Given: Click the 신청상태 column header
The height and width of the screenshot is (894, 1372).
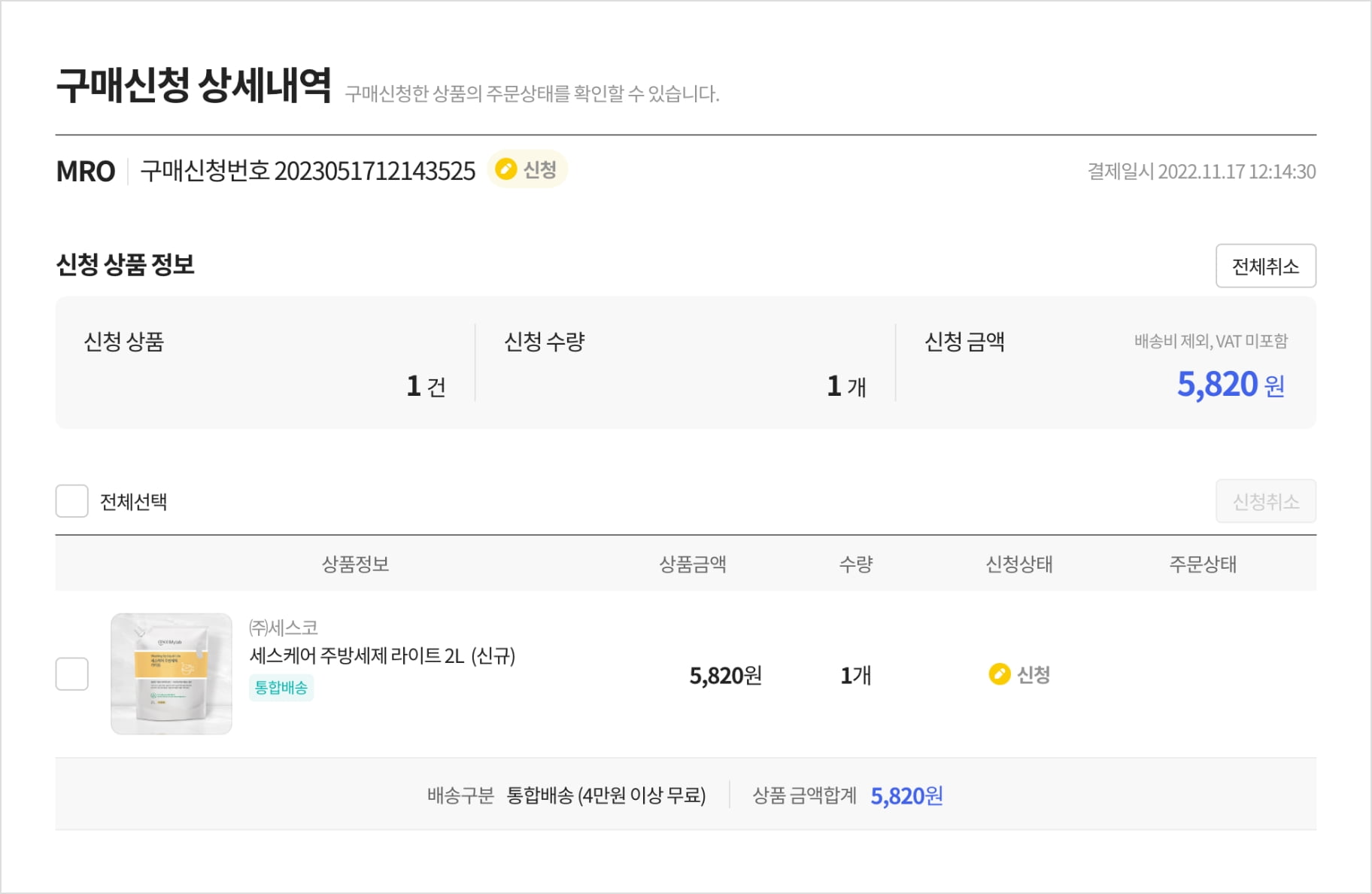Looking at the screenshot, I should pos(1019,564).
